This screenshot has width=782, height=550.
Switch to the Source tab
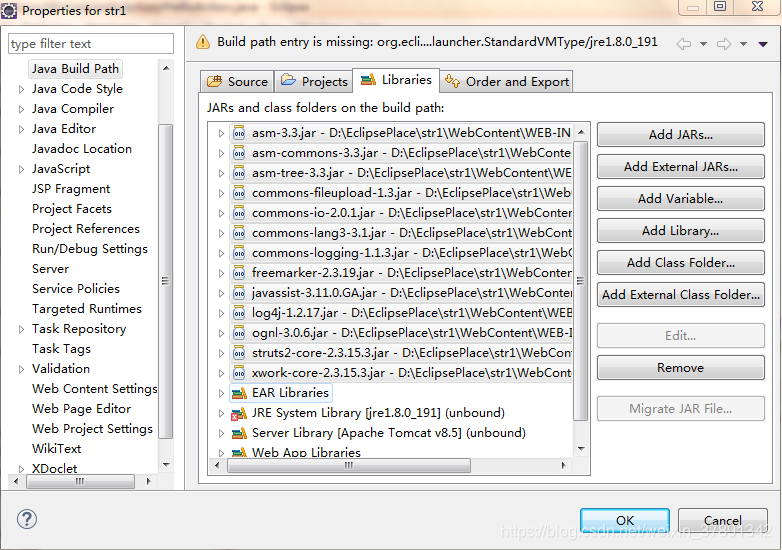pyautogui.click(x=237, y=81)
